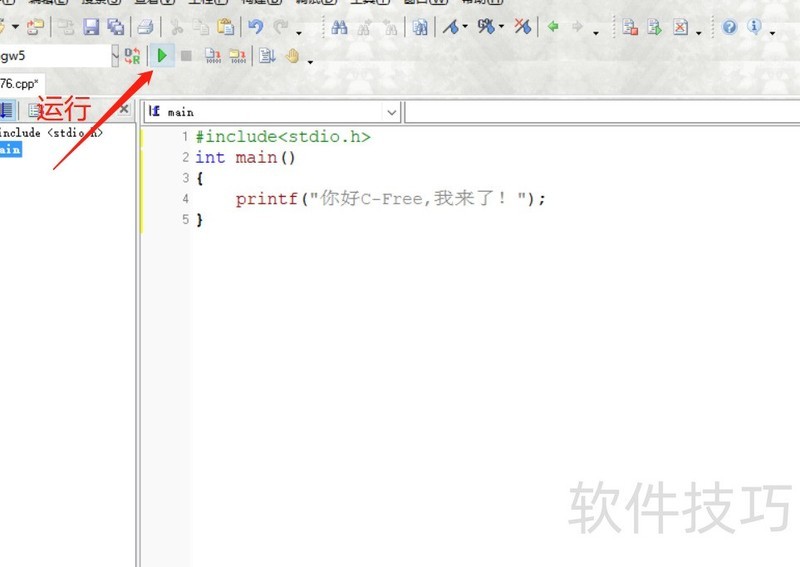Viewport: 800px width, 567px height.
Task: Undo the last edit
Action: coord(256,27)
